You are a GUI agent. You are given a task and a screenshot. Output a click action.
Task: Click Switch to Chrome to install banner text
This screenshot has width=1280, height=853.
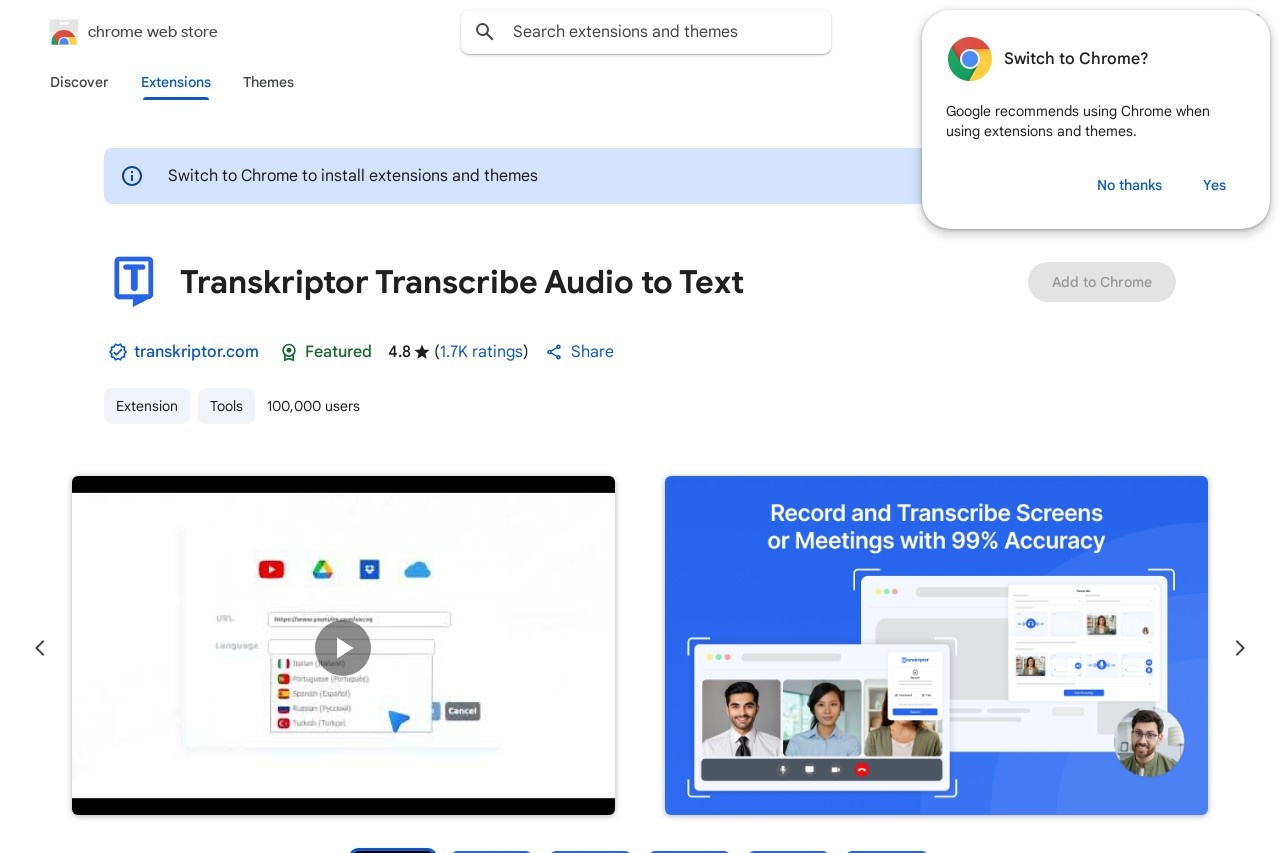point(353,176)
